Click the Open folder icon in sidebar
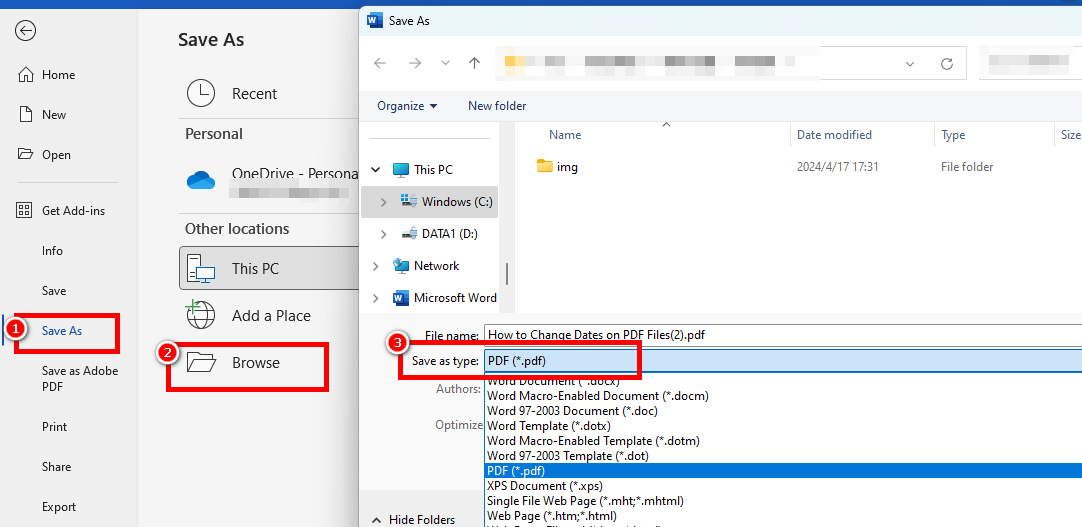 point(26,154)
